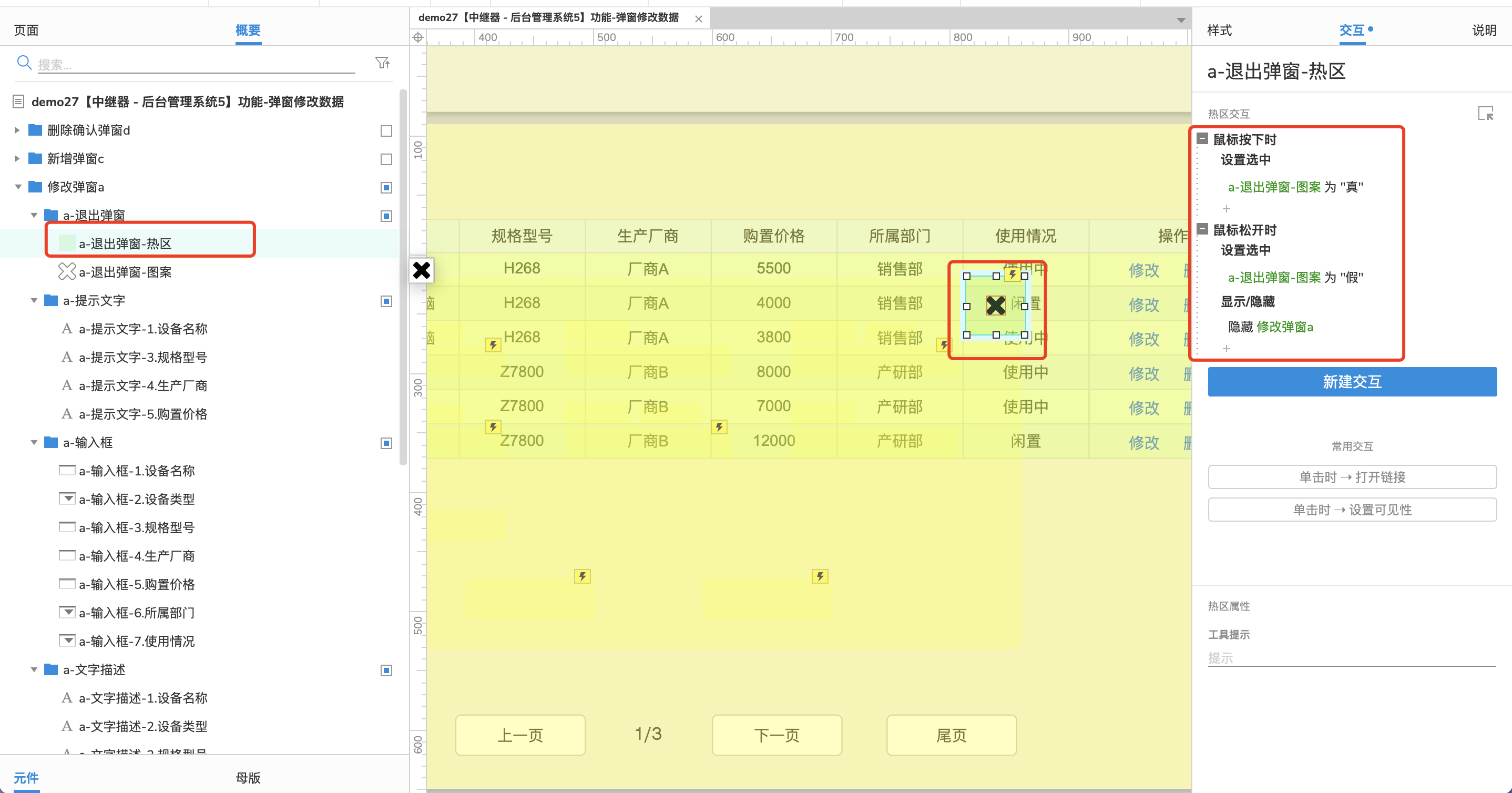
Task: Toggle visibility box for a-退出弹窗
Action: [x=386, y=216]
